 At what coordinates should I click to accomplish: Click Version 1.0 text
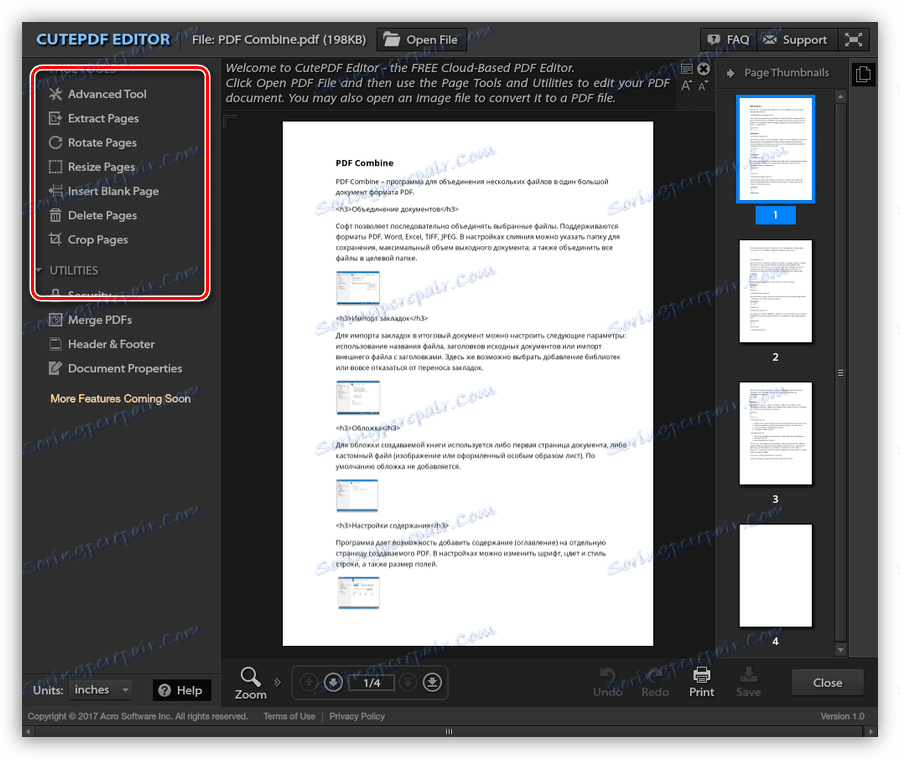coord(842,717)
